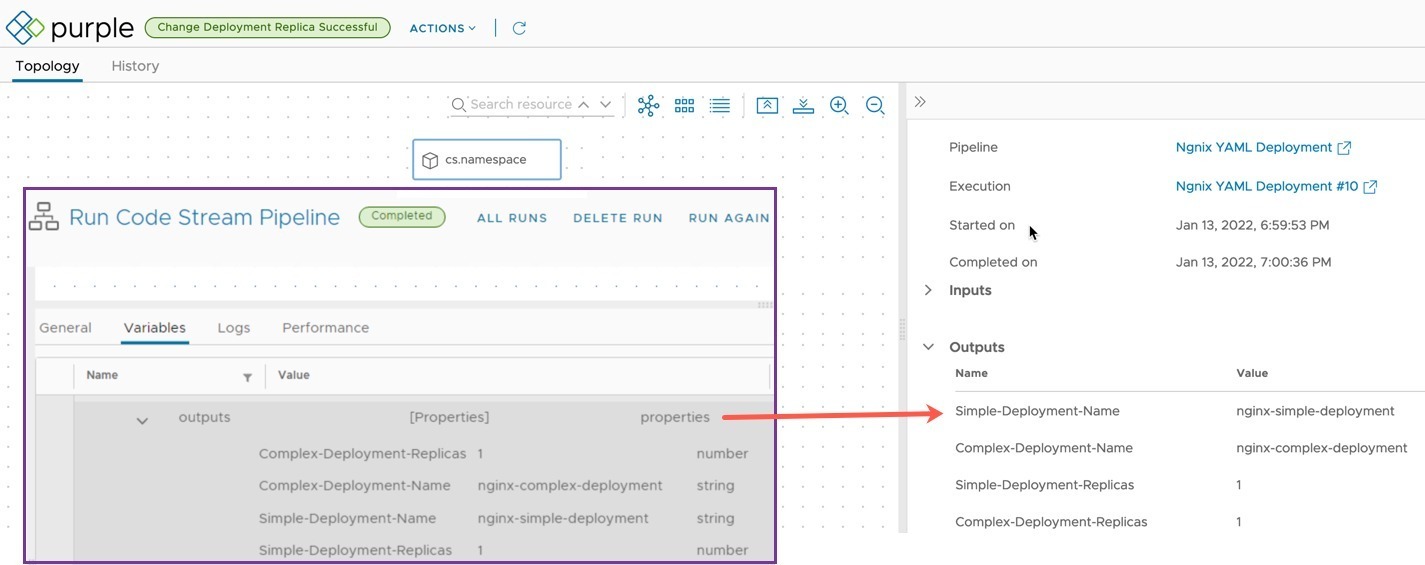Image resolution: width=1425 pixels, height=565 pixels.
Task: Select the Simple-Deployment-Name output in right panel
Action: (x=1038, y=411)
